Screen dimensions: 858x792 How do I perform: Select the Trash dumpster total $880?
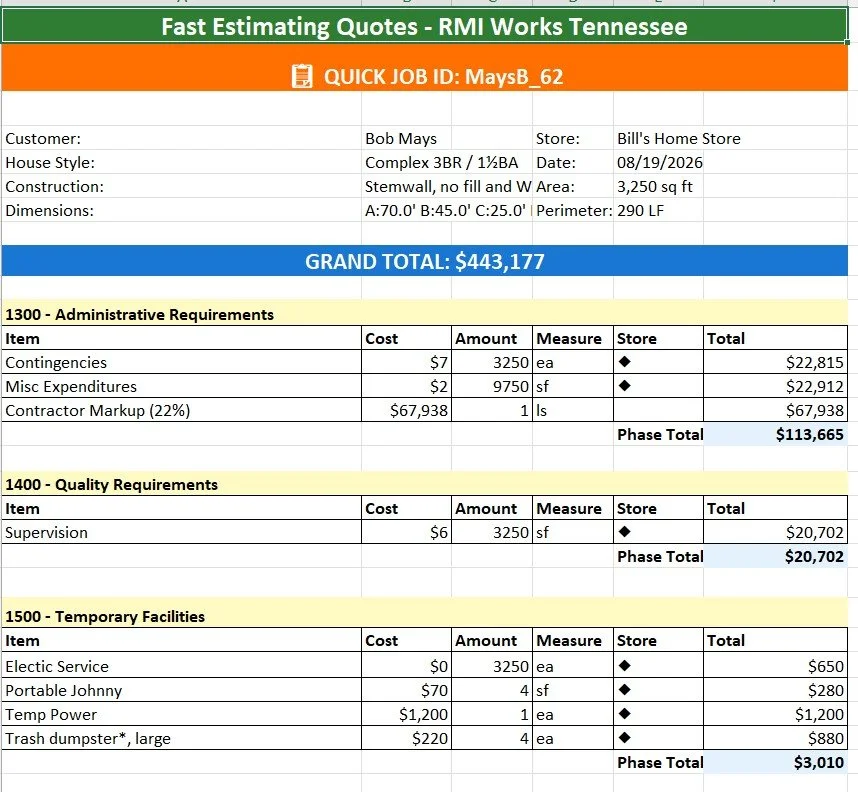[775, 739]
